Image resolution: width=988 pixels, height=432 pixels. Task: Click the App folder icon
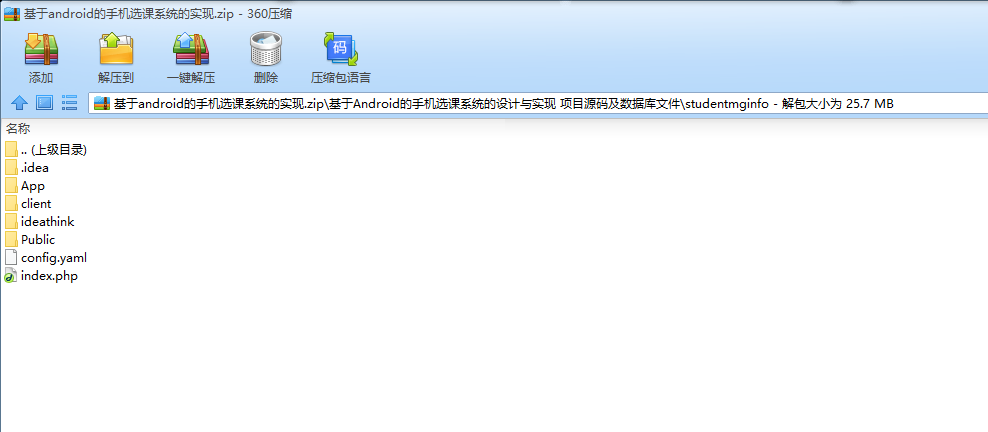pyautogui.click(x=11, y=186)
